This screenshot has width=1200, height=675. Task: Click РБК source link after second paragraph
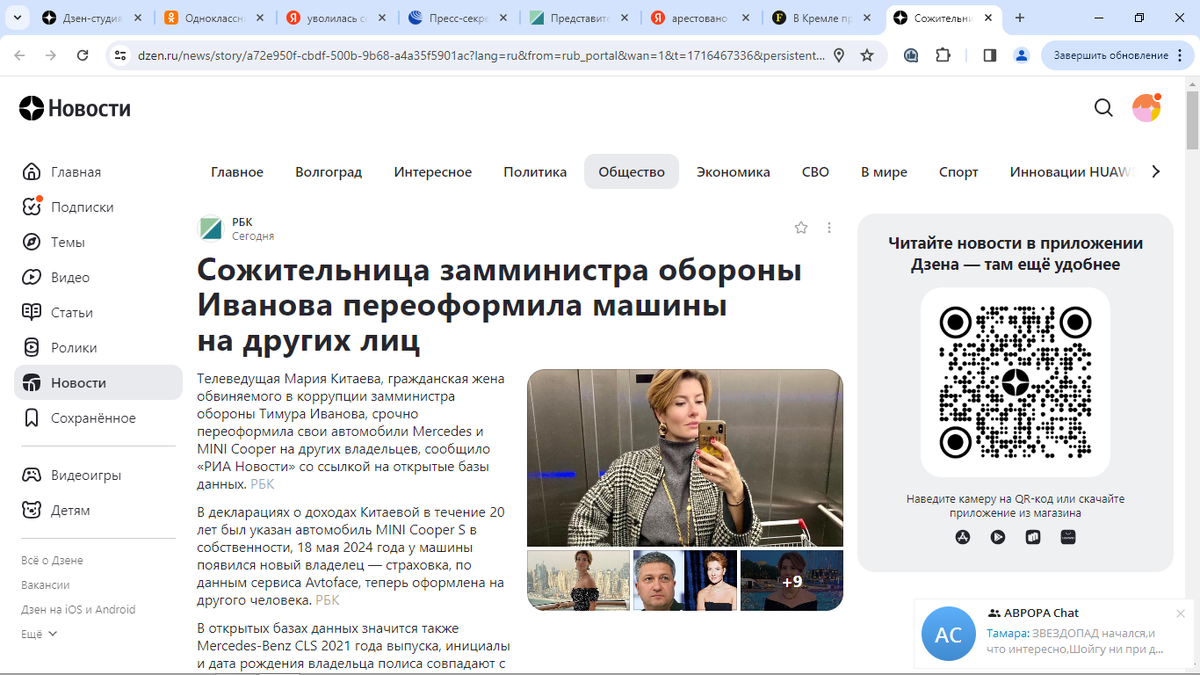coord(327,600)
